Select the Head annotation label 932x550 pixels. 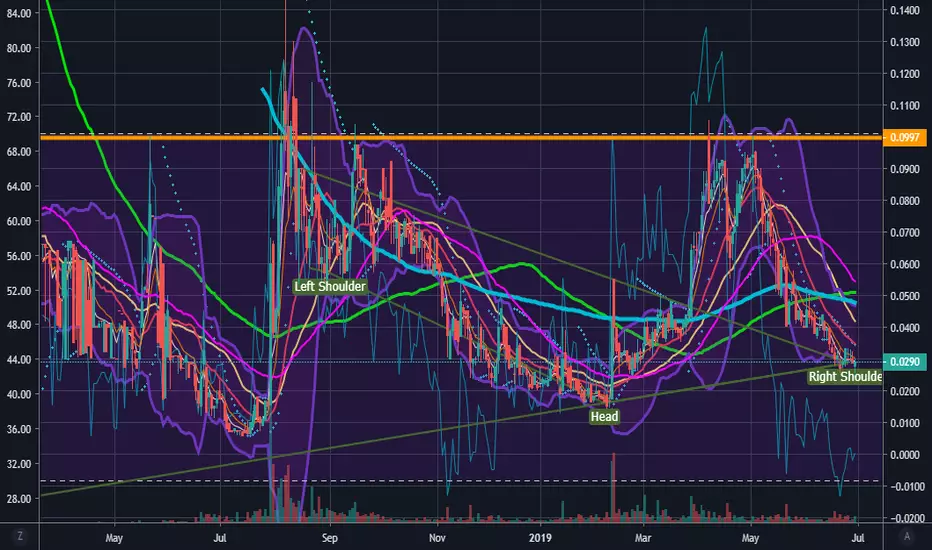604,416
